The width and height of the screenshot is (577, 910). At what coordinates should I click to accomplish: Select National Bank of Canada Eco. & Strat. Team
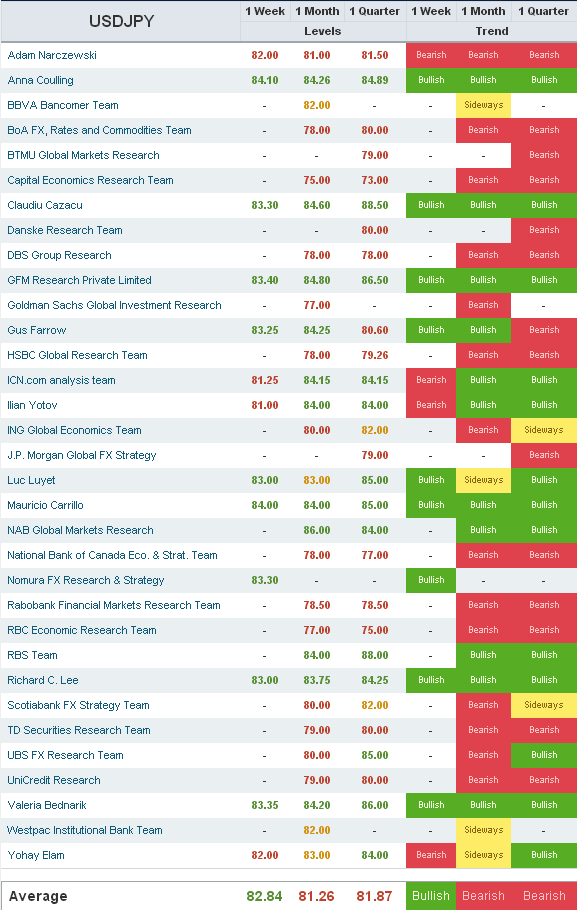(x=112, y=555)
